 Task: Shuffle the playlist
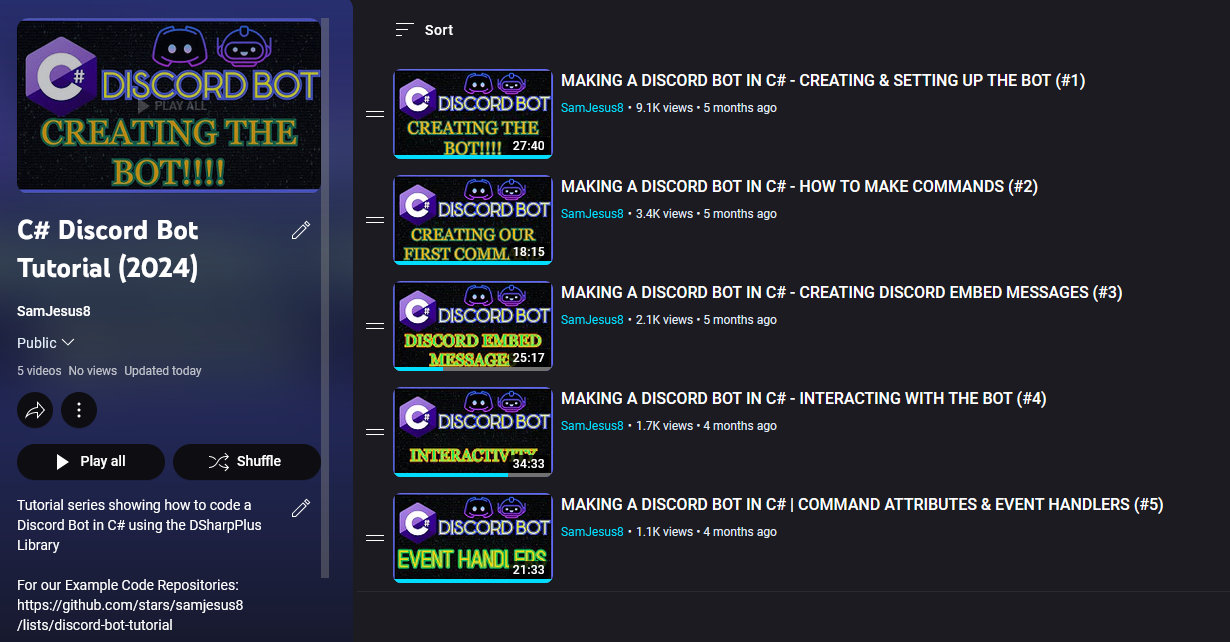coord(247,462)
